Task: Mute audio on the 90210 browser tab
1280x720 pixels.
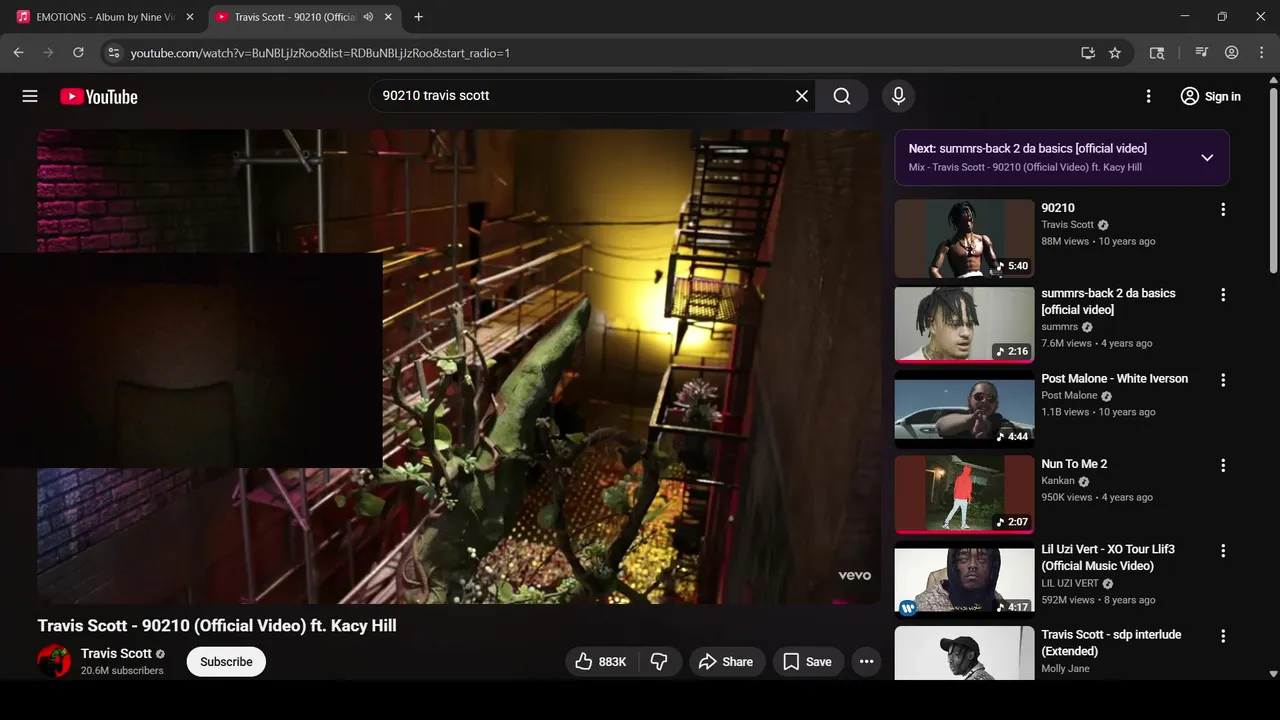Action: 368,17
